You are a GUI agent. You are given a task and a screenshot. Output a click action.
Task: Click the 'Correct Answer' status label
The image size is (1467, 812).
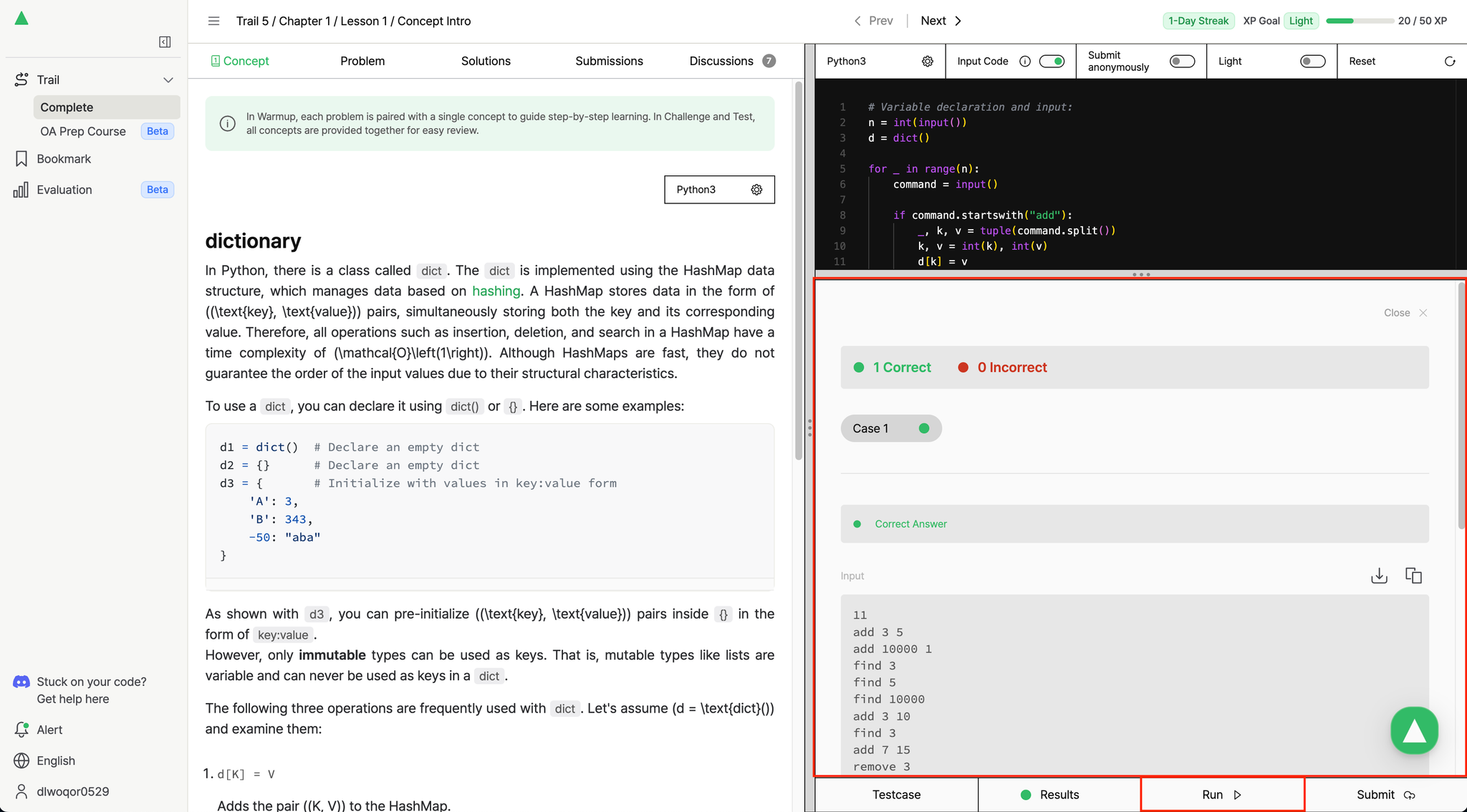tap(910, 524)
